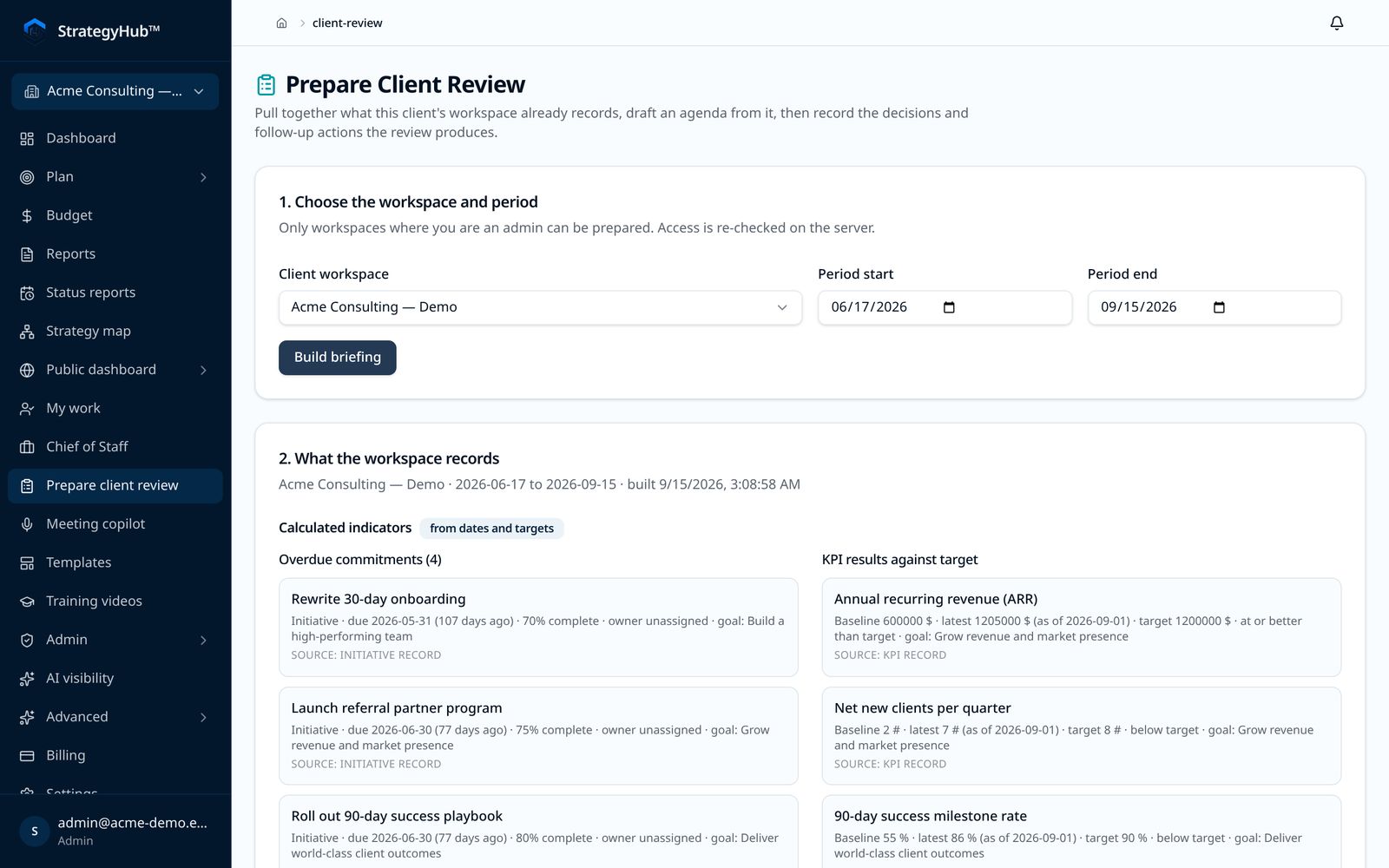
Task: Click the Period start date field
Action: point(945,307)
